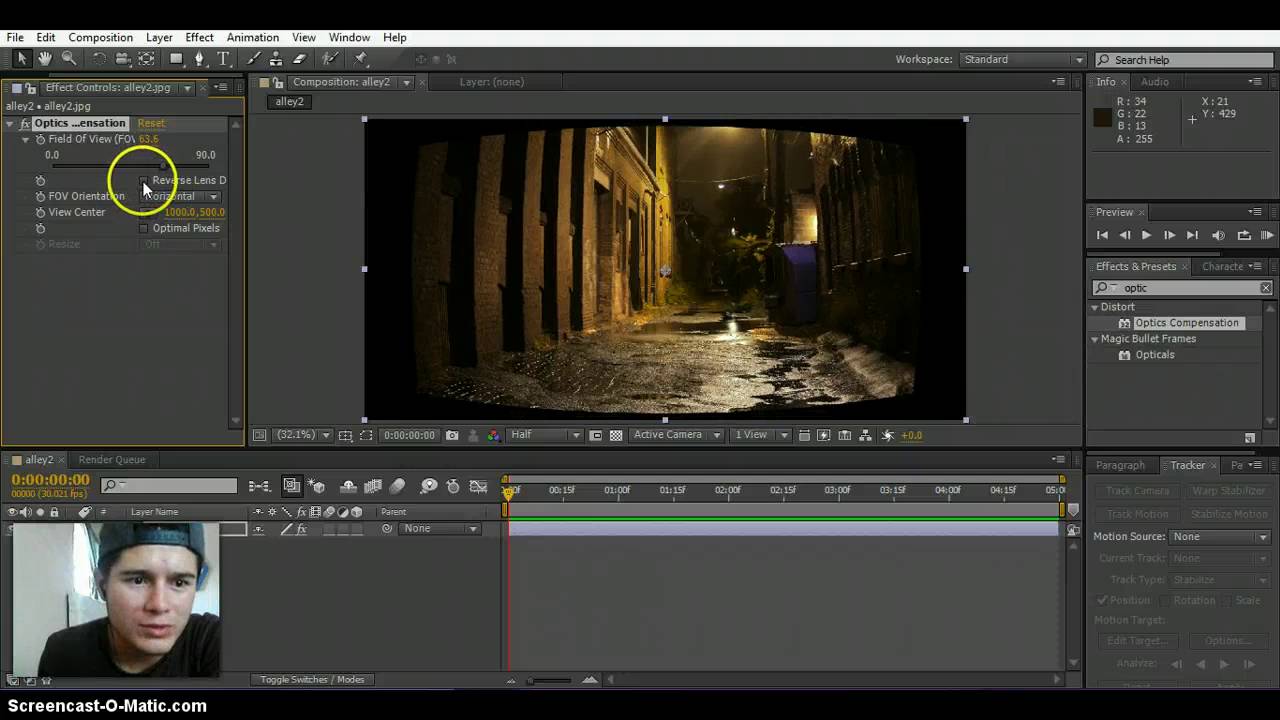1280x720 pixels.
Task: Open show channel color icon
Action: point(493,435)
